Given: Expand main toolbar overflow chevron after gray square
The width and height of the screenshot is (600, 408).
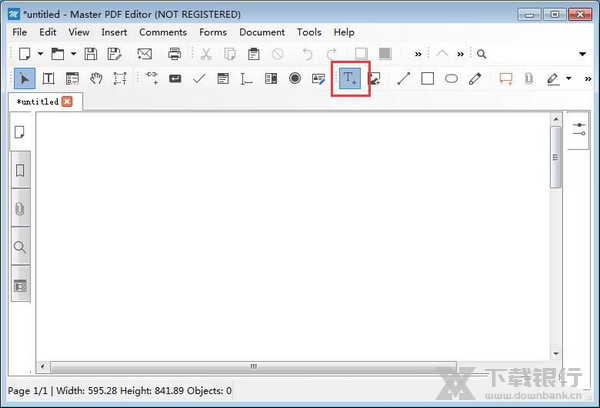Looking at the screenshot, I should point(418,54).
